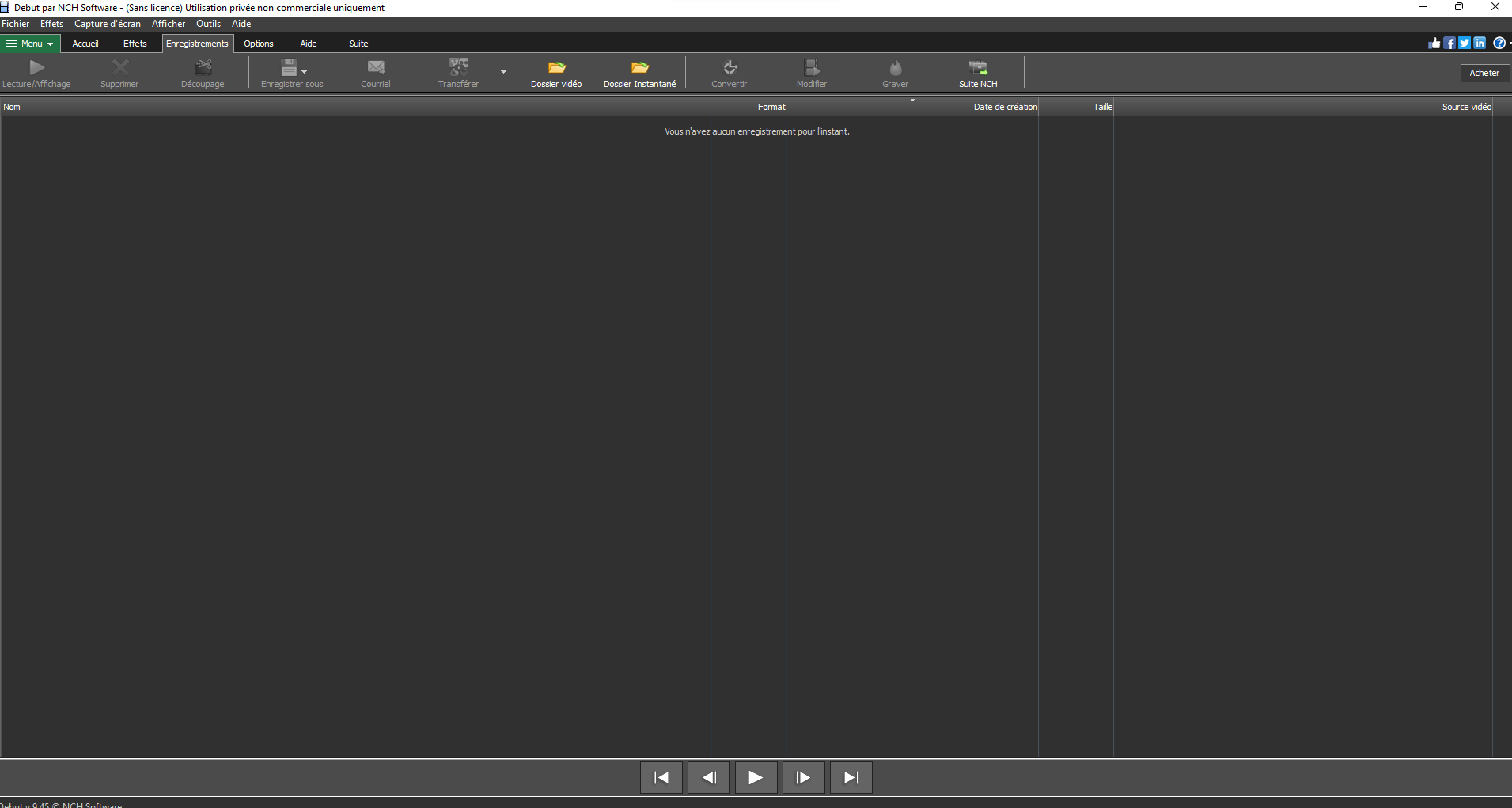Click the Acheter button
The height and width of the screenshot is (808, 1512).
pyautogui.click(x=1484, y=73)
